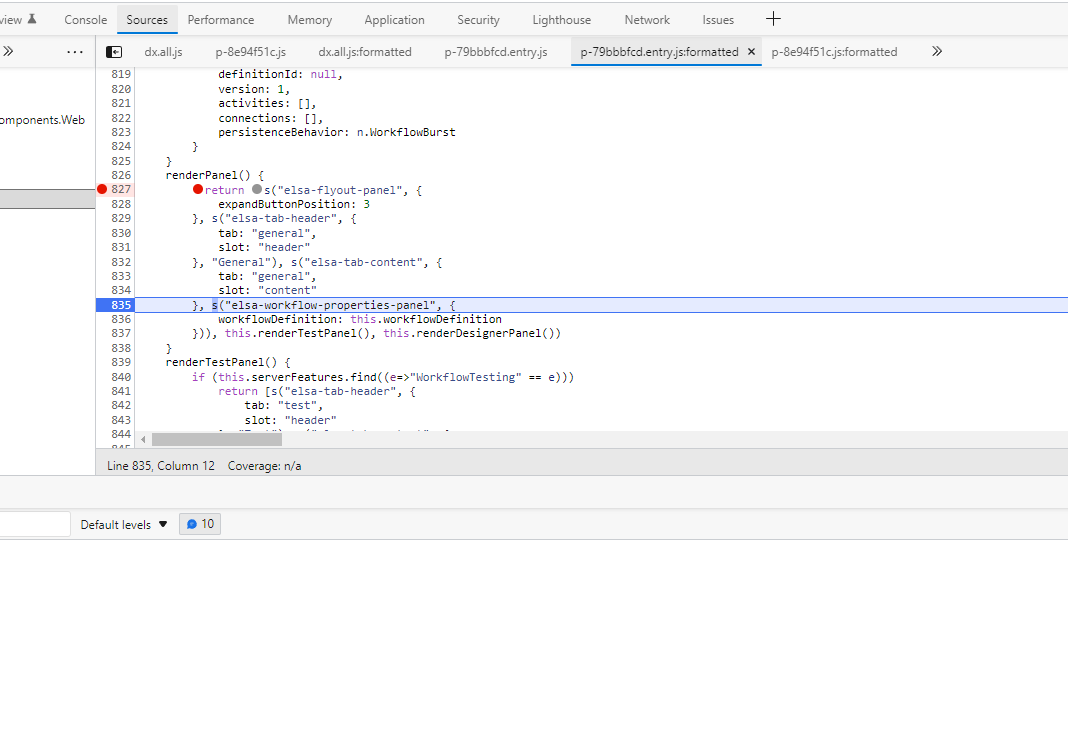Expand the collapsed sidebar with the double chevron
1068x731 pixels.
coord(9,51)
